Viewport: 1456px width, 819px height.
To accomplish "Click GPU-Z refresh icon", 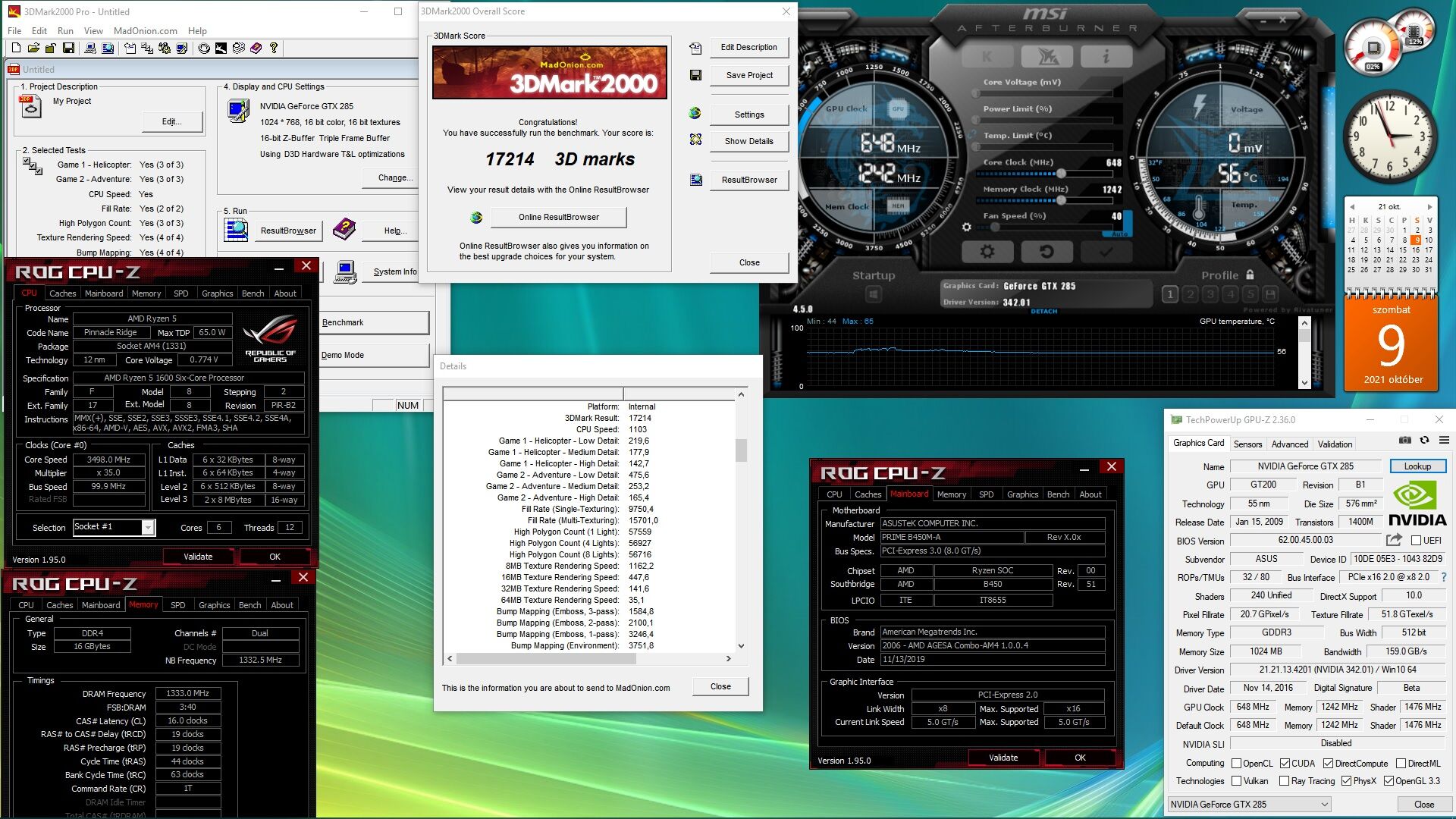I will click(1424, 440).
